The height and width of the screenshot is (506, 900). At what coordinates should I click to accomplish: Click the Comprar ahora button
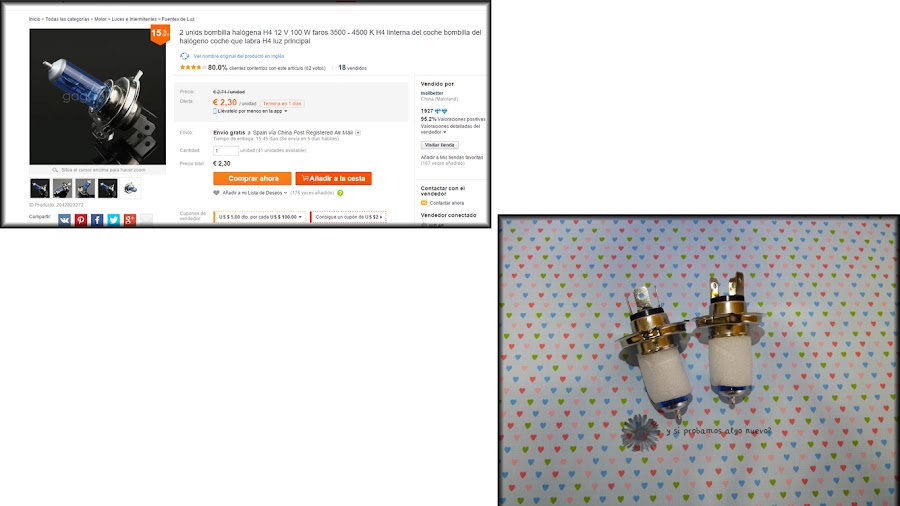pyautogui.click(x=253, y=178)
